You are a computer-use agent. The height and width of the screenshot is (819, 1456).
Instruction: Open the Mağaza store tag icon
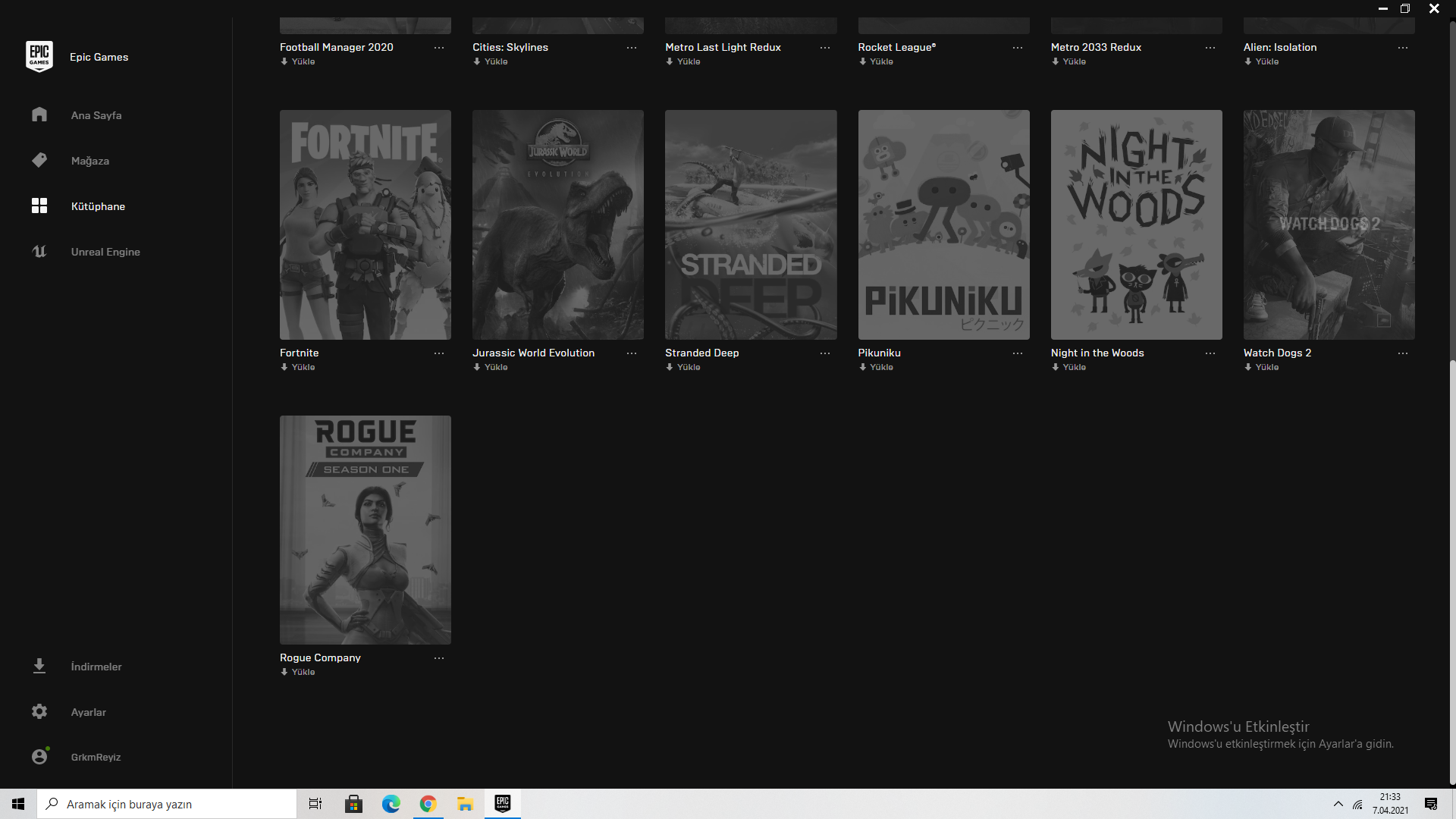point(39,160)
